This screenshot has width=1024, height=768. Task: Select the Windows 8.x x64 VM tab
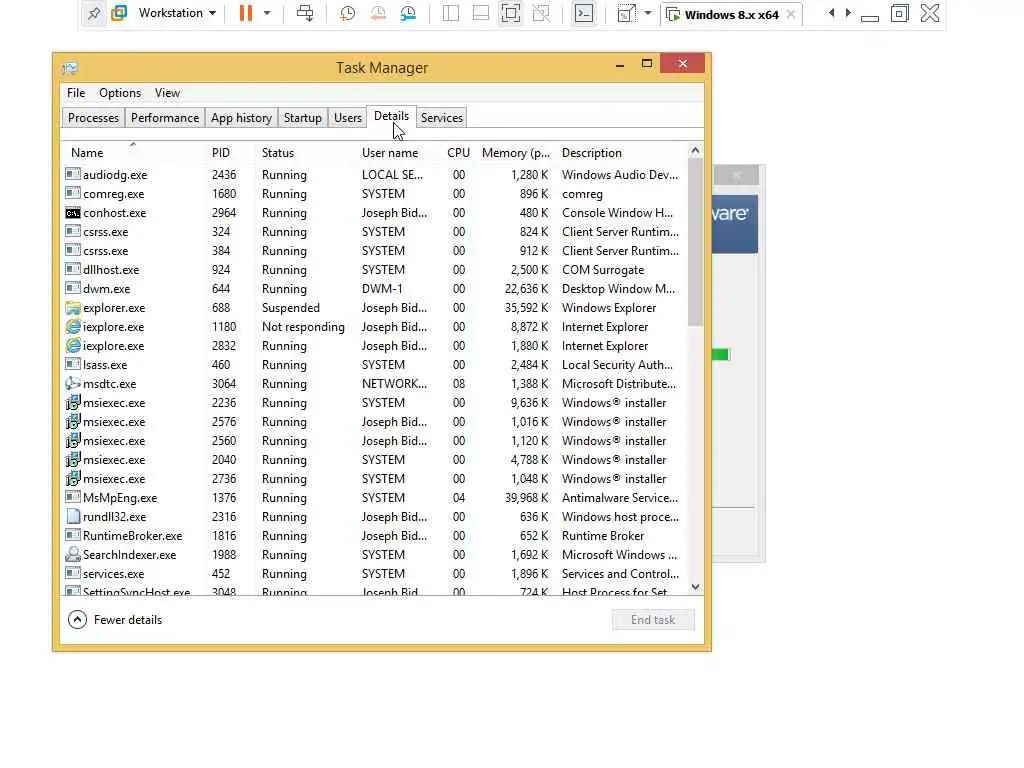(731, 14)
